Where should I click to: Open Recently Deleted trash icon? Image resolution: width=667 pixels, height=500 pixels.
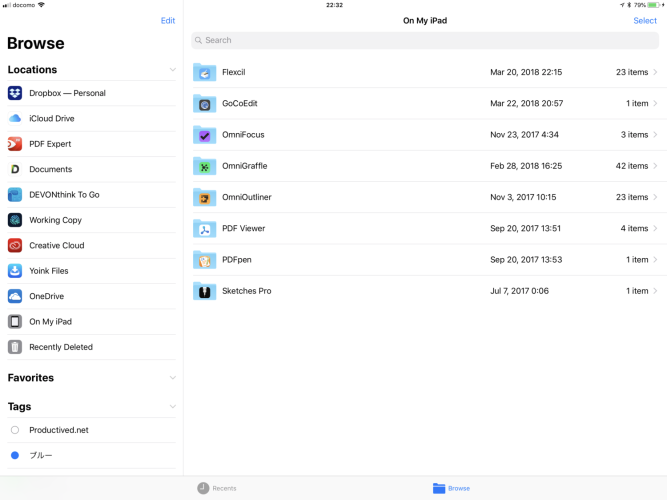point(15,347)
